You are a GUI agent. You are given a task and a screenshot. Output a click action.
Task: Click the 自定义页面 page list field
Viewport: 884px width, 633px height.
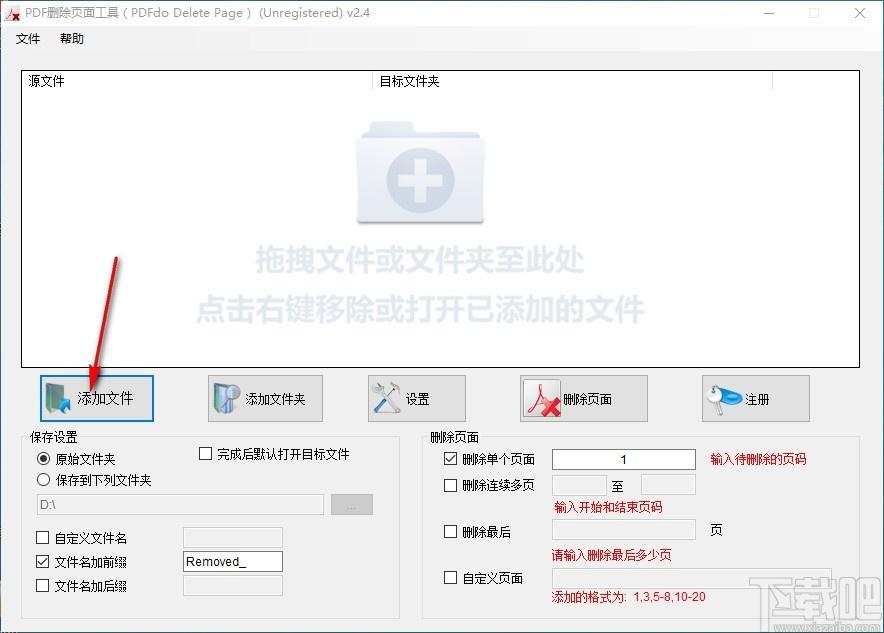pyautogui.click(x=692, y=578)
